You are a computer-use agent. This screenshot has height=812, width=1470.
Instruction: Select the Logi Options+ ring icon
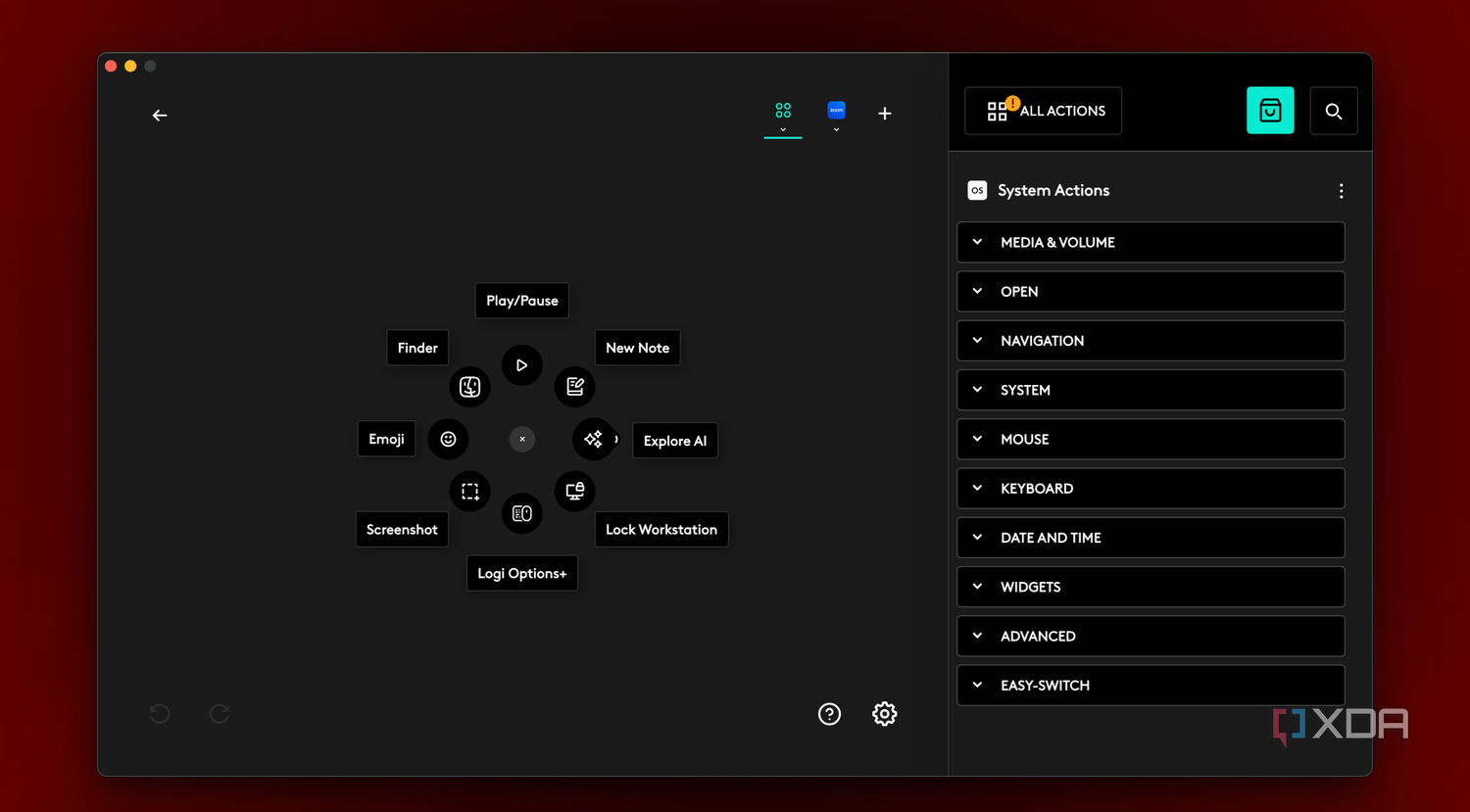tap(522, 513)
